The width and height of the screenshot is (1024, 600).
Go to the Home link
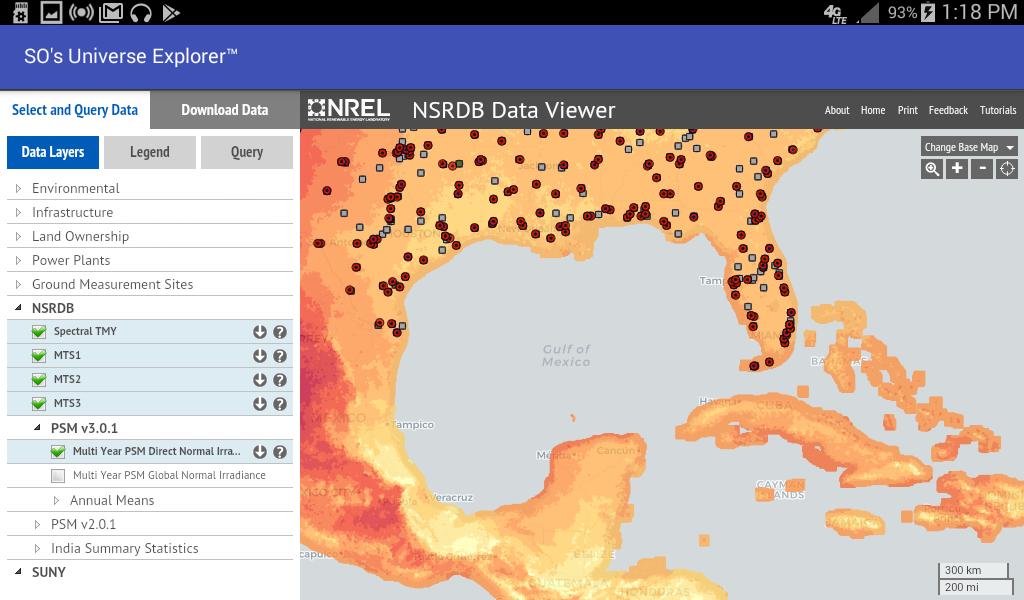tap(872, 110)
